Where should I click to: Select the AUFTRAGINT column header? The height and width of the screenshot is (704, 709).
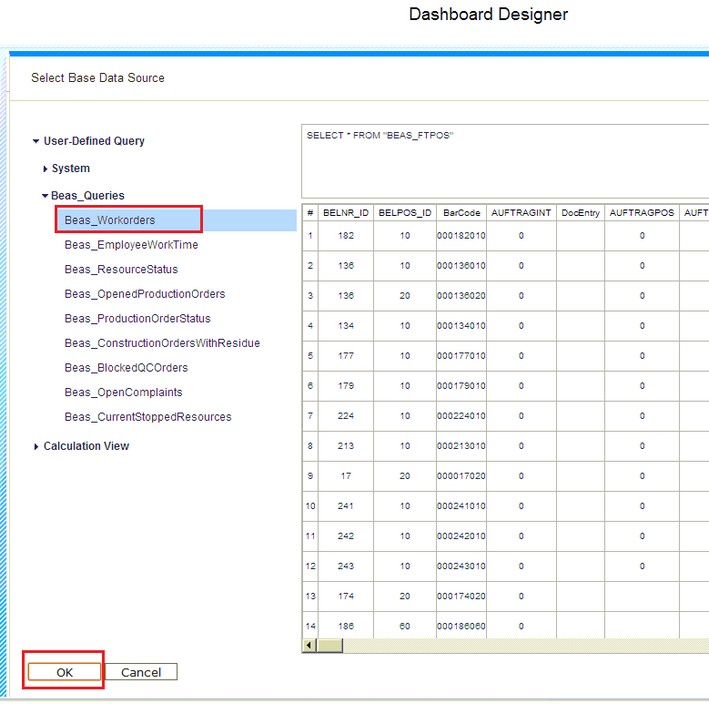[x=521, y=214]
